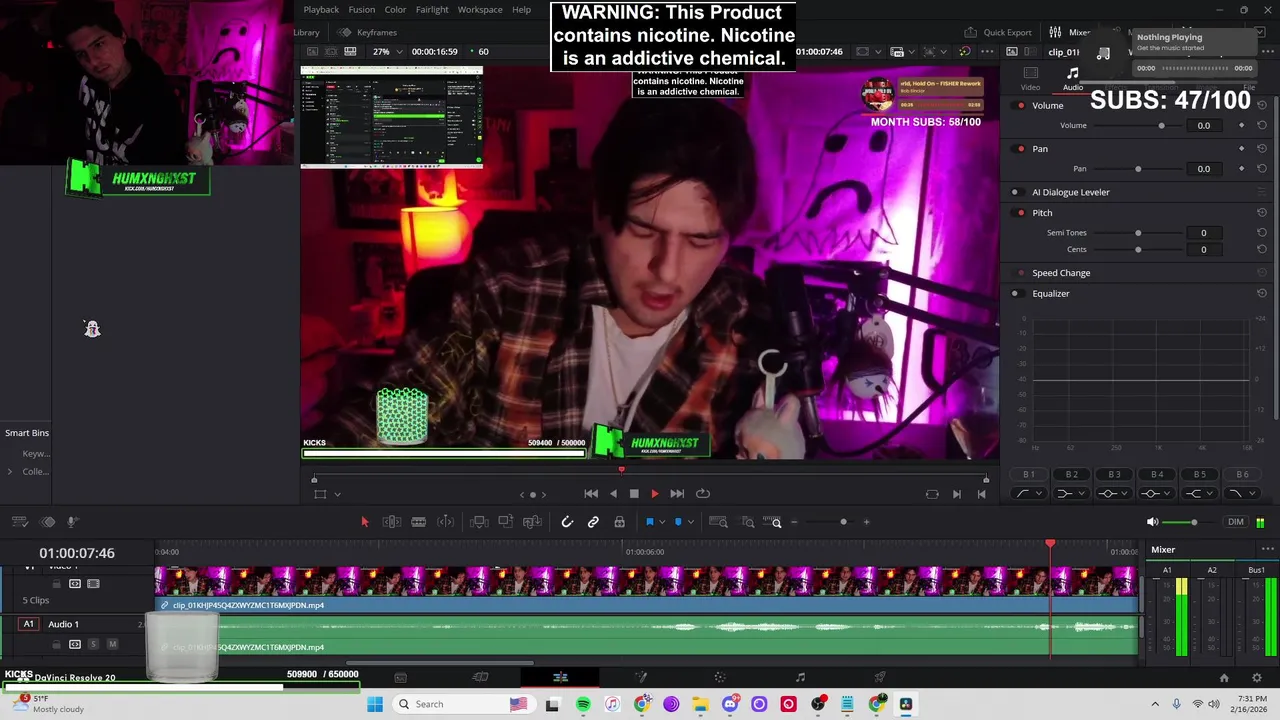Open the Project Manager home icon
The width and height of the screenshot is (1280, 720).
click(1224, 678)
